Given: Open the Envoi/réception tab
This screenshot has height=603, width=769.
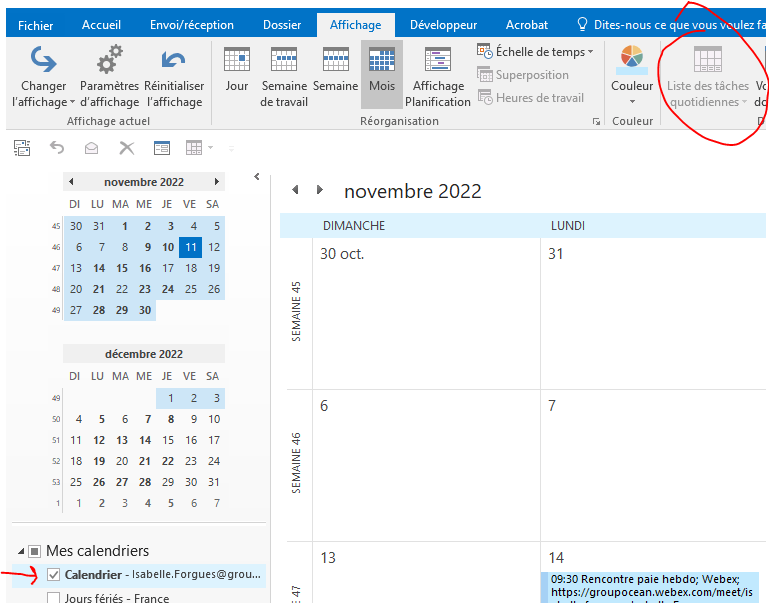Looking at the screenshot, I should pos(192,25).
